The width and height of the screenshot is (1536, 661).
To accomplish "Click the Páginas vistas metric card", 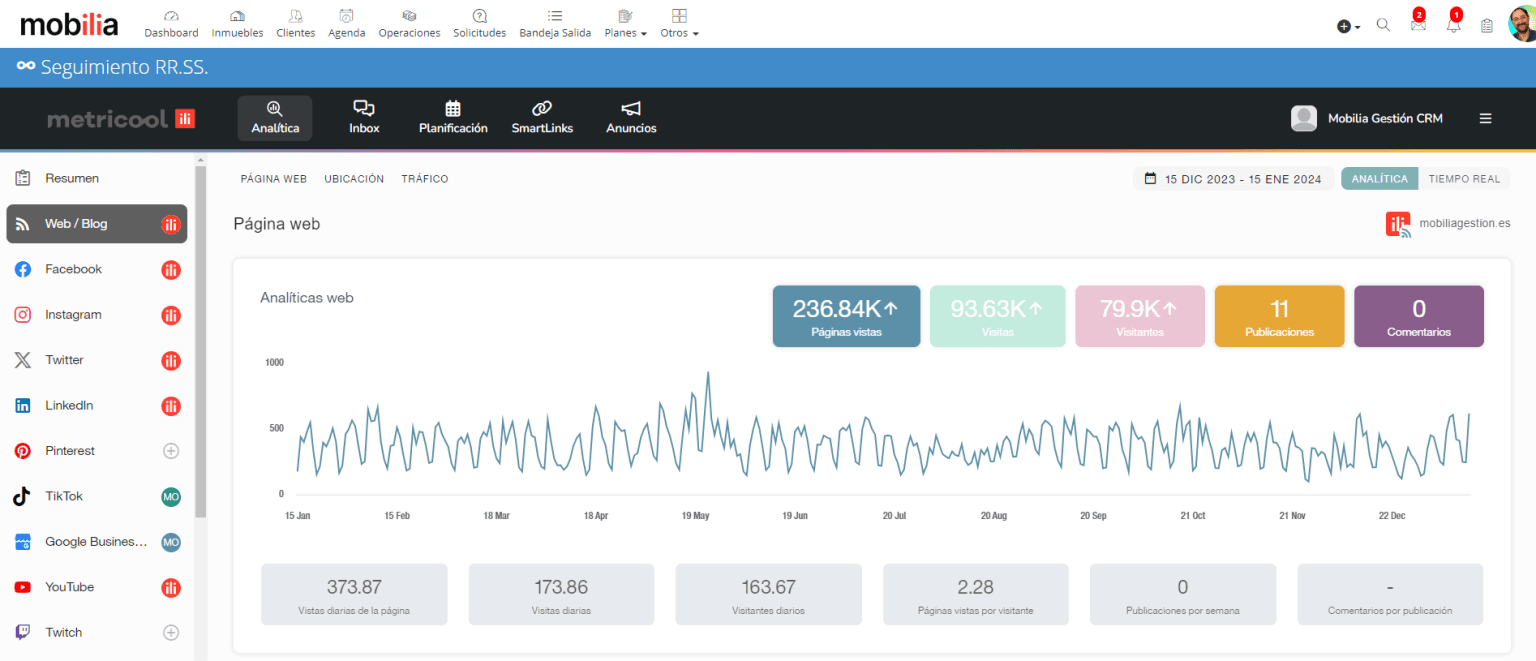I will click(846, 316).
